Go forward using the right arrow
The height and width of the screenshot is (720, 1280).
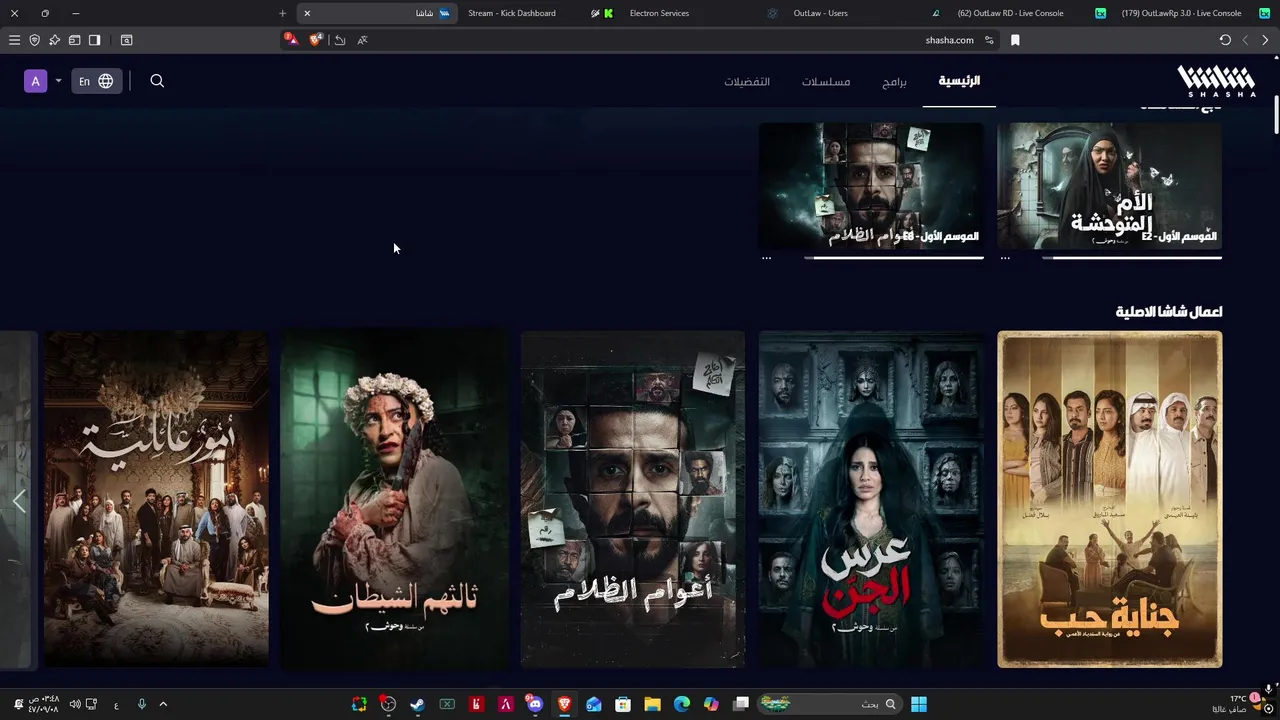(1265, 40)
